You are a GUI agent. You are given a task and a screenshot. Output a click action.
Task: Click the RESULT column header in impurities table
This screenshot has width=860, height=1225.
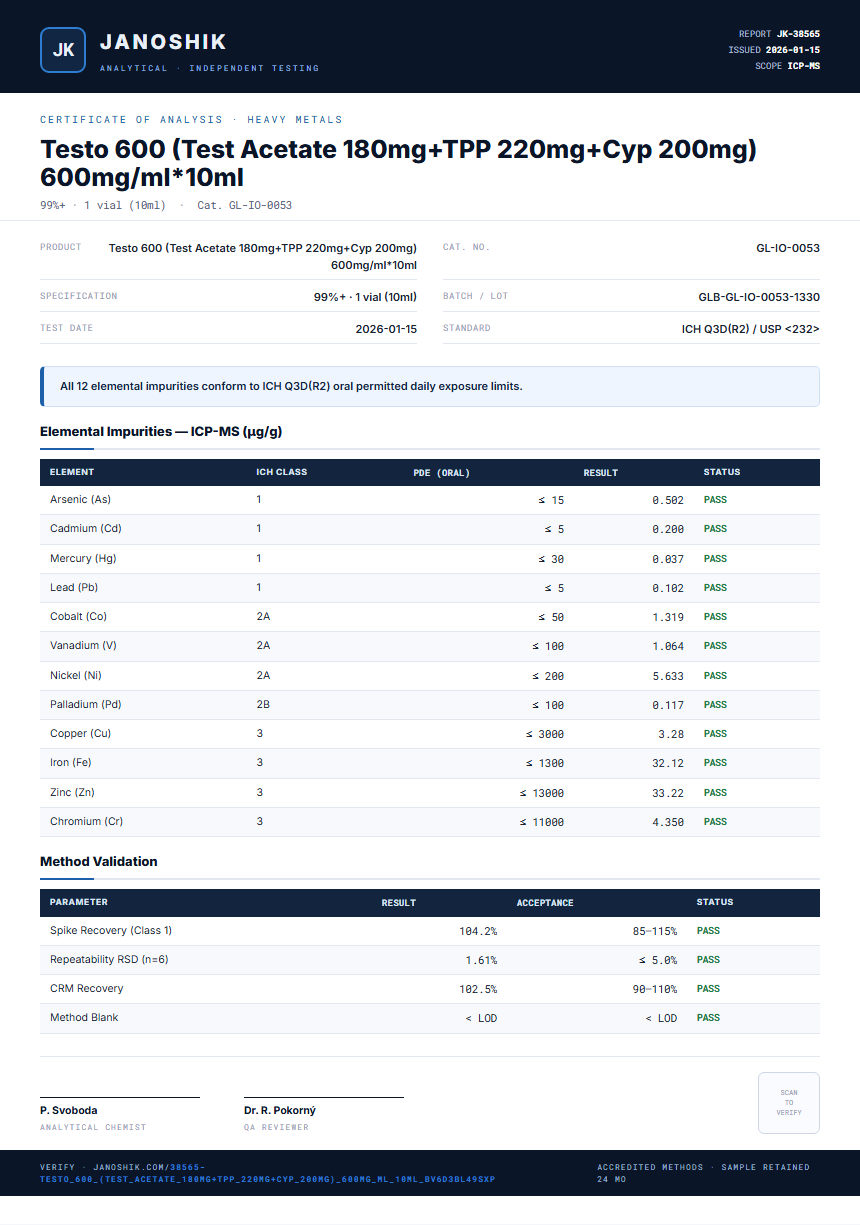[x=601, y=473]
